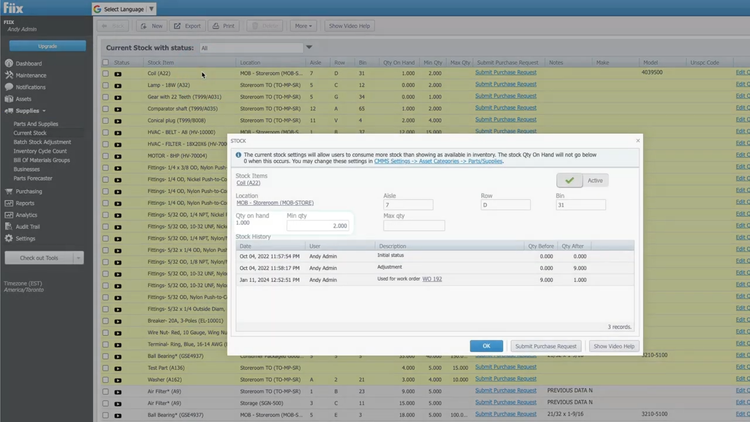Image resolution: width=750 pixels, height=422 pixels.
Task: Click the Min qty input field
Action: (318, 226)
